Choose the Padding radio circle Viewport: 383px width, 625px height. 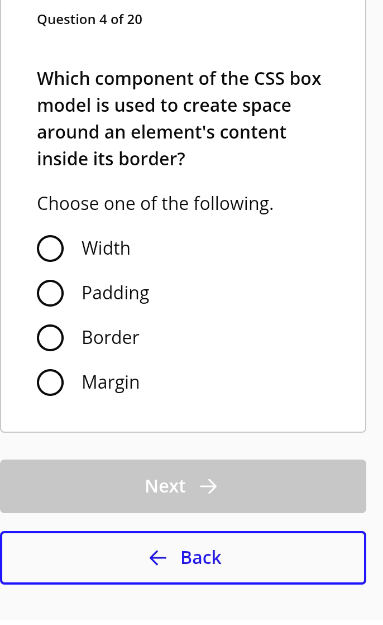pos(50,293)
